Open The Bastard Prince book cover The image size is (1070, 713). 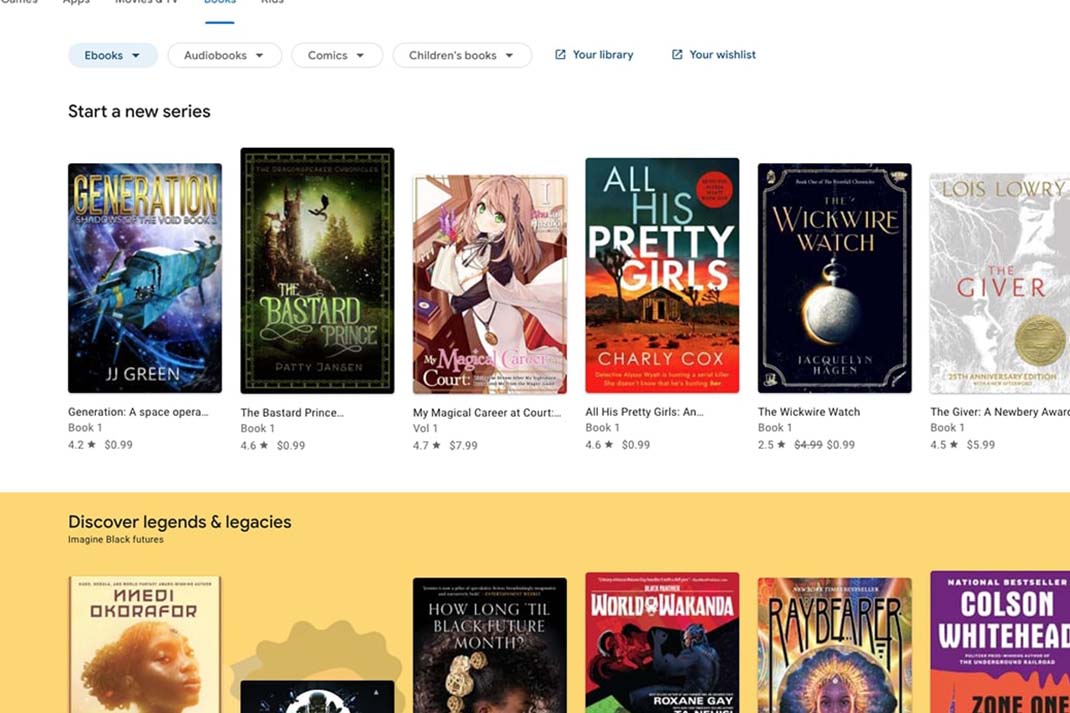(x=317, y=271)
